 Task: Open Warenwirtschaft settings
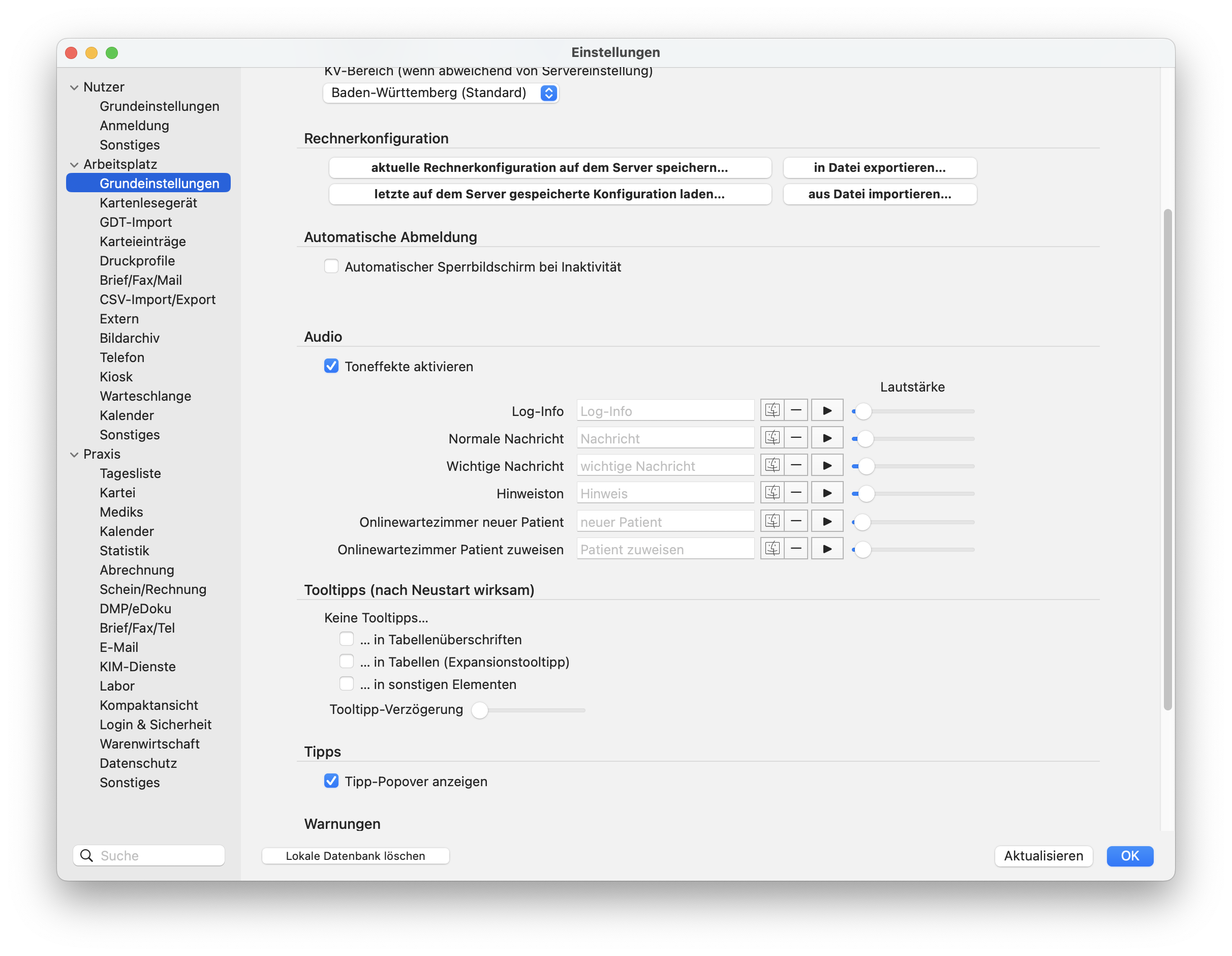click(x=149, y=744)
